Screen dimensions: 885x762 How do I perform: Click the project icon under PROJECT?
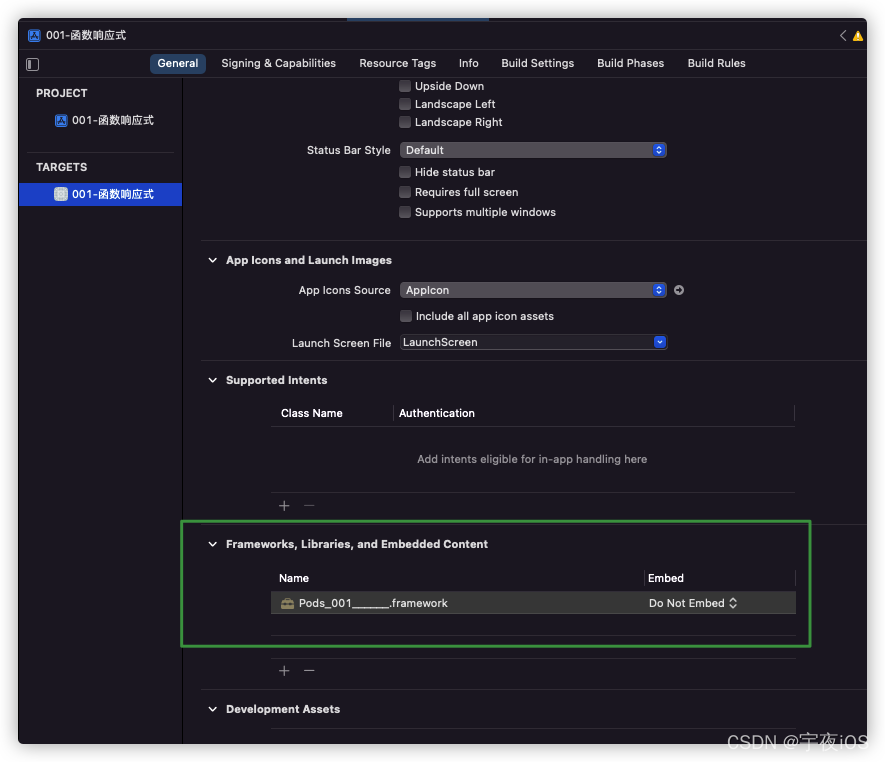point(61,120)
